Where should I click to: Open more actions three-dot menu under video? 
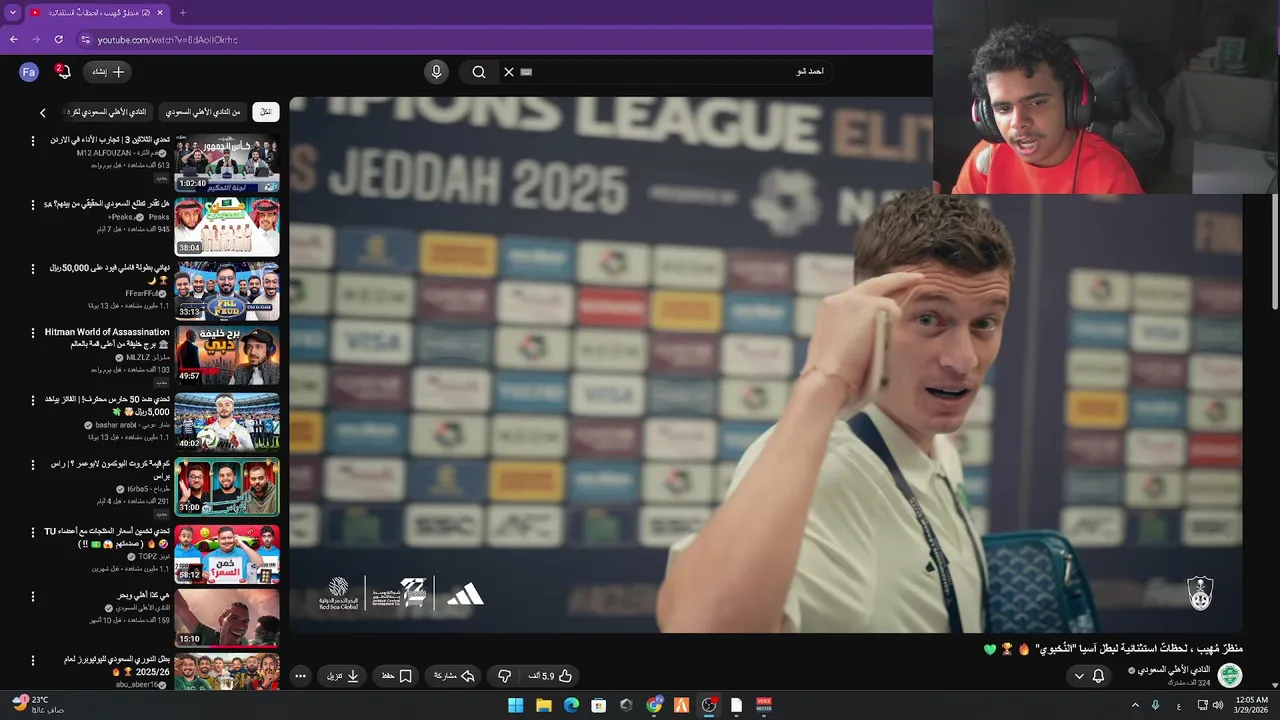300,676
